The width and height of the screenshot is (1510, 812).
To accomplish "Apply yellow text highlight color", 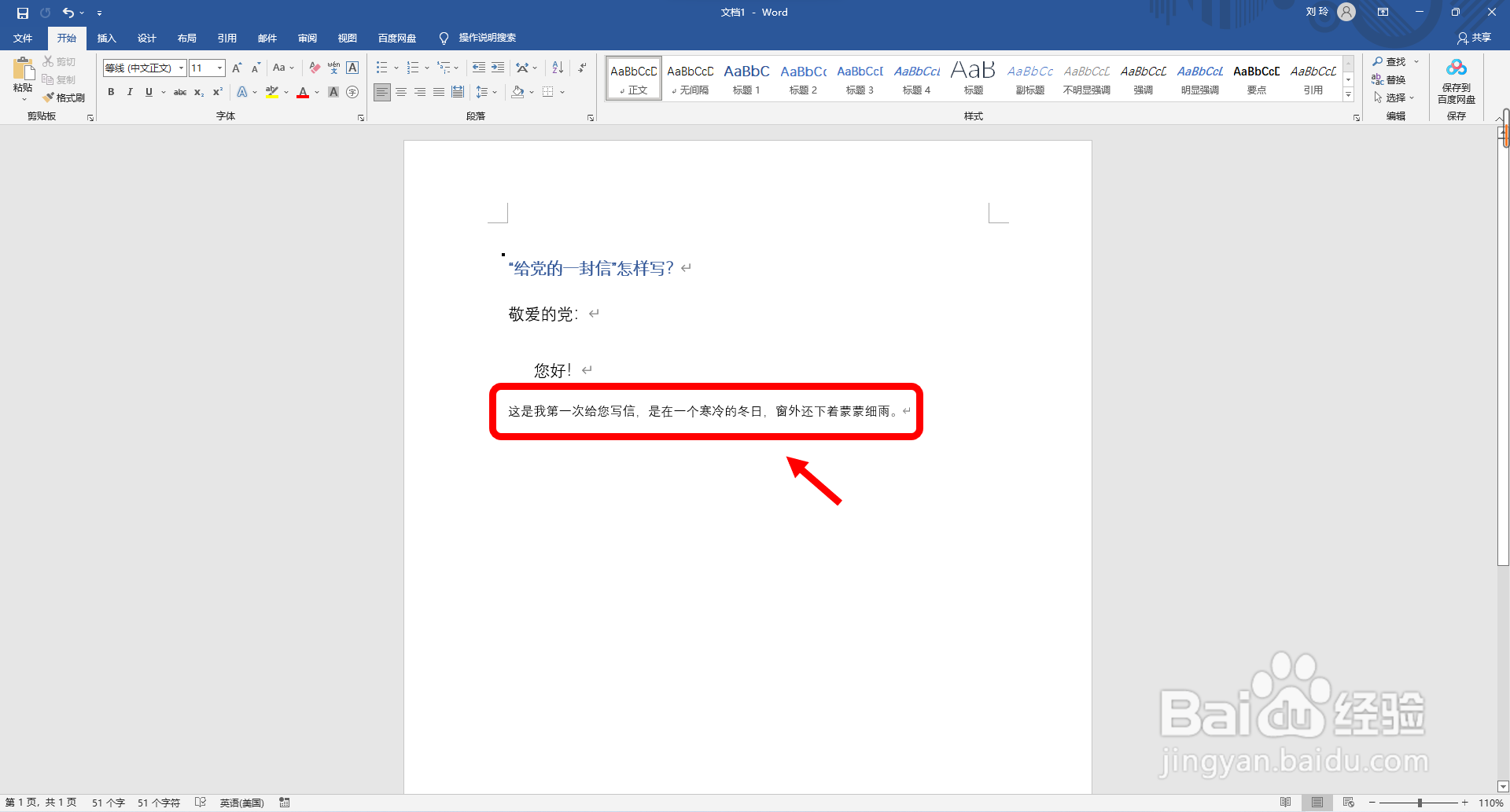I will pyautogui.click(x=272, y=92).
